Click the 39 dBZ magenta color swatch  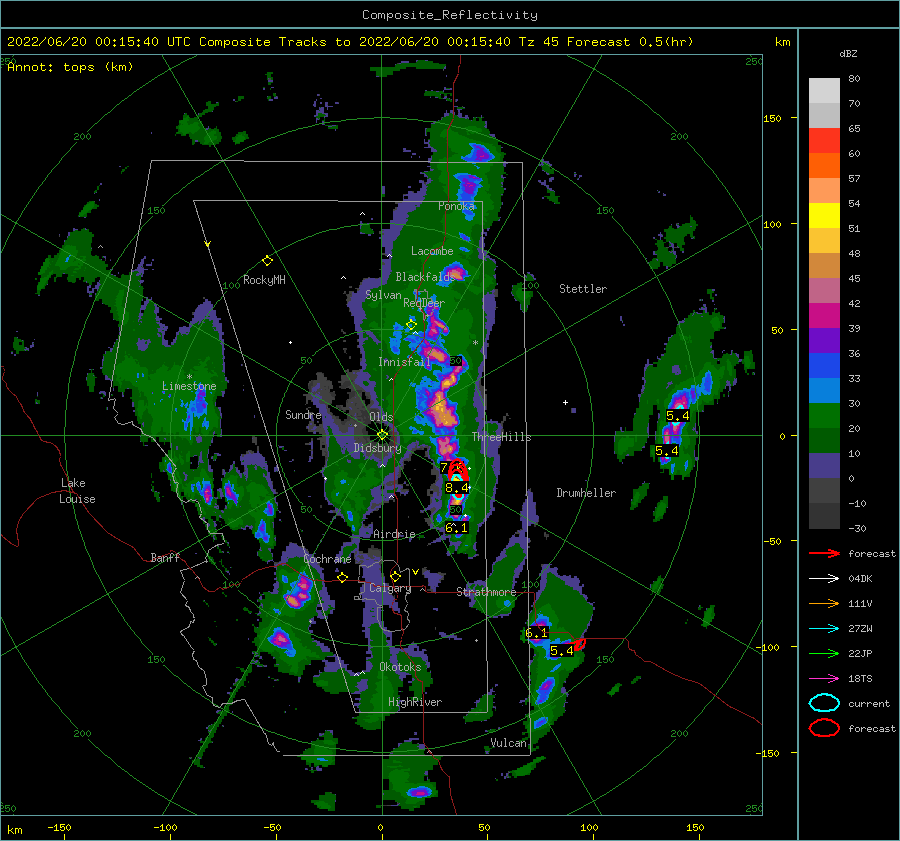coord(824,315)
